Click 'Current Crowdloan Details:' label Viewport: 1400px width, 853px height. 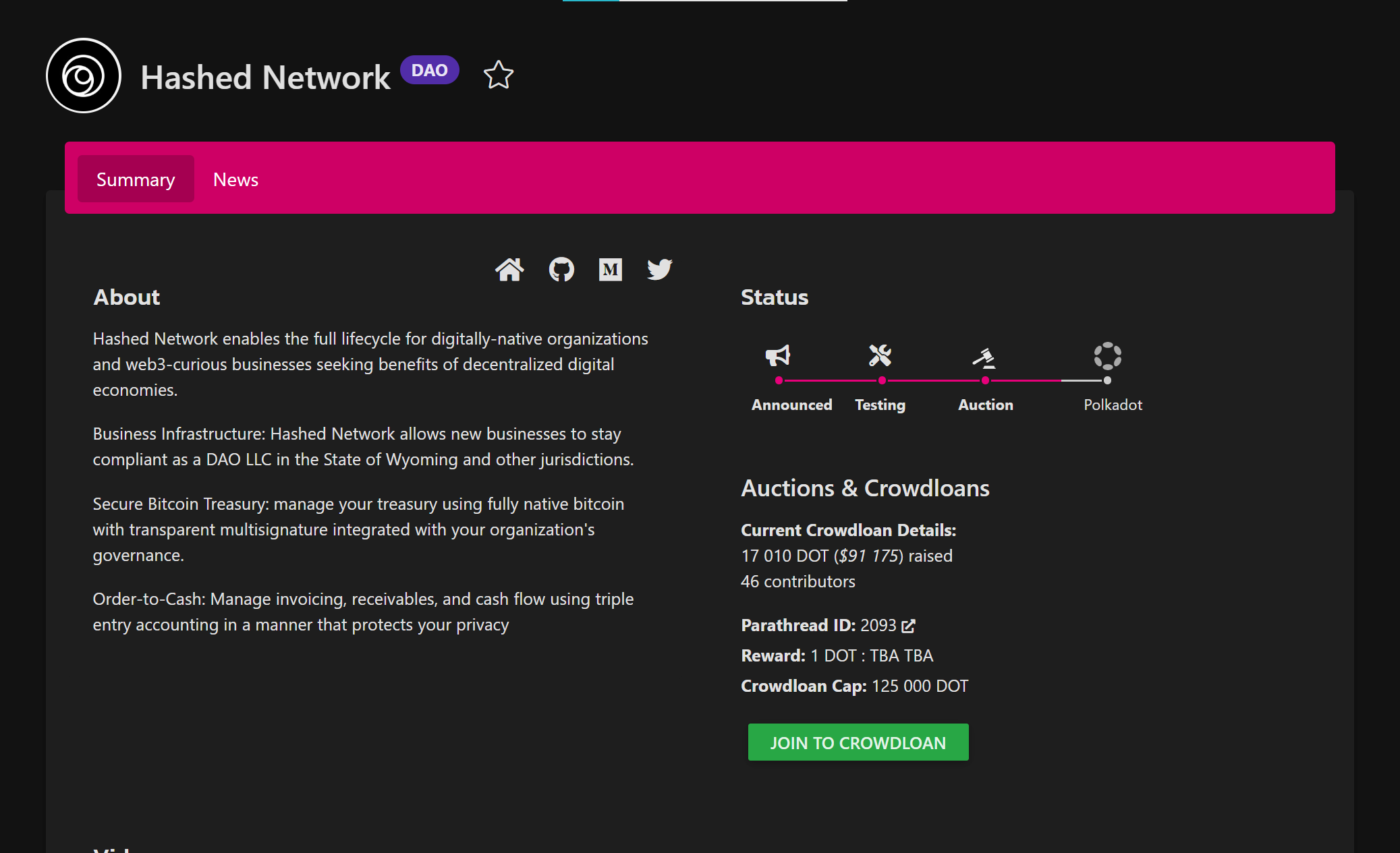(x=849, y=531)
